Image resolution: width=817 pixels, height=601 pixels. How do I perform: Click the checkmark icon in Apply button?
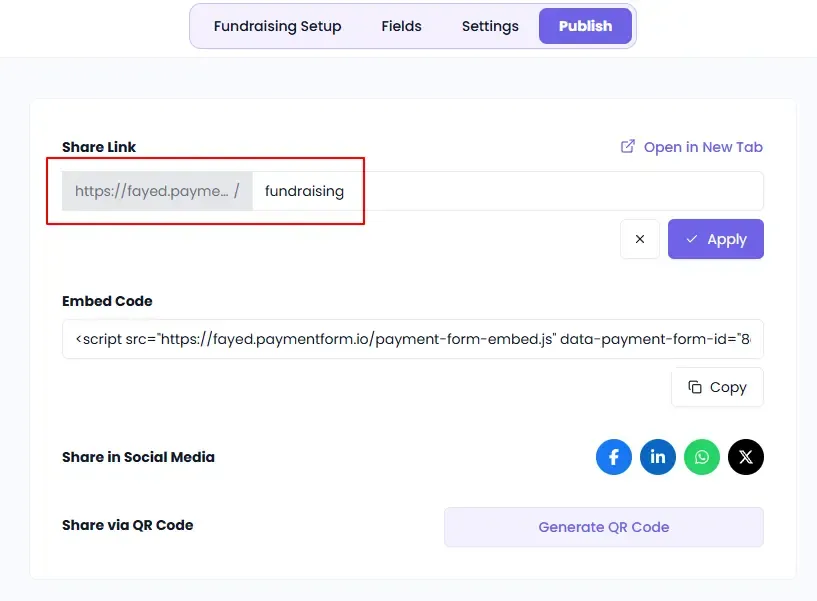tap(691, 239)
